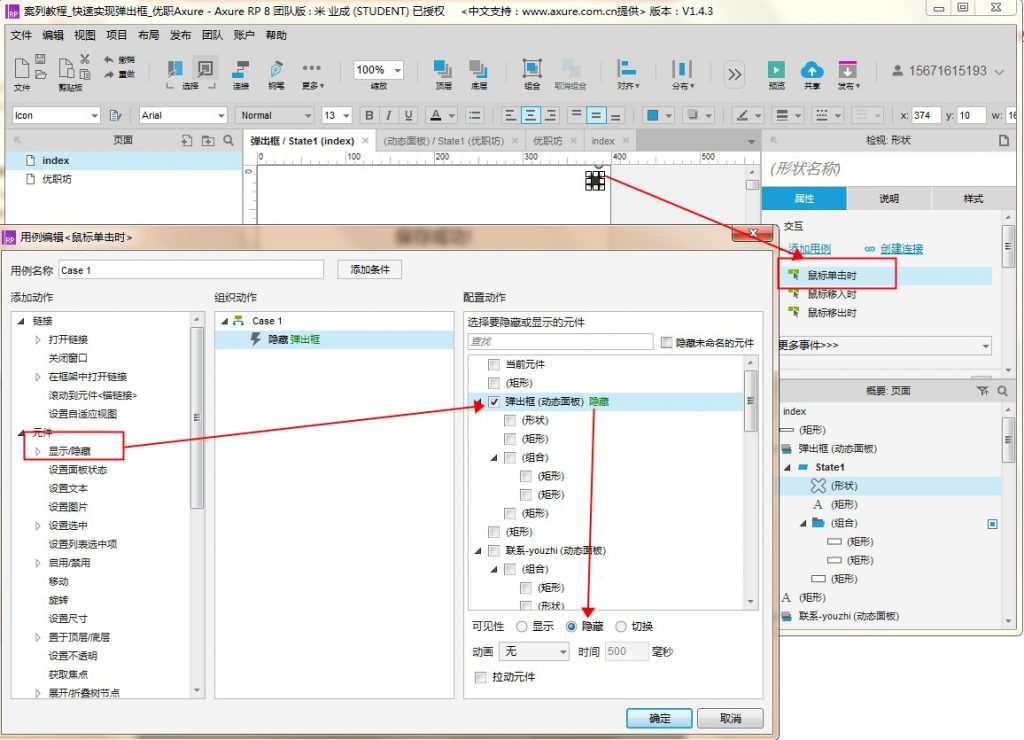1024x740 pixels.
Task: Click the 确定 button
Action: pos(659,718)
